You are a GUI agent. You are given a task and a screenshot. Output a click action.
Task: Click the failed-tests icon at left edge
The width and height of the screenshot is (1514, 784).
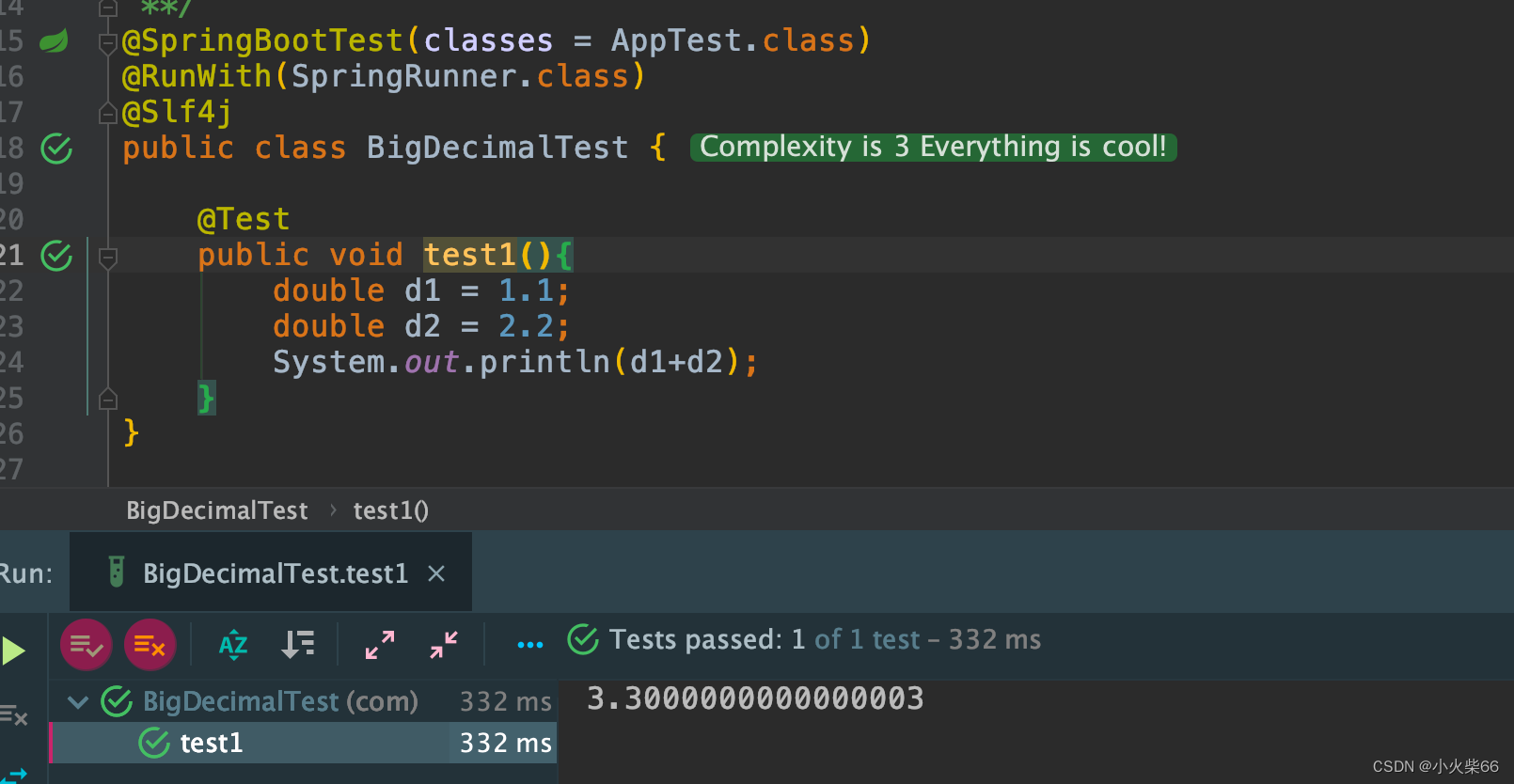pyautogui.click(x=14, y=716)
